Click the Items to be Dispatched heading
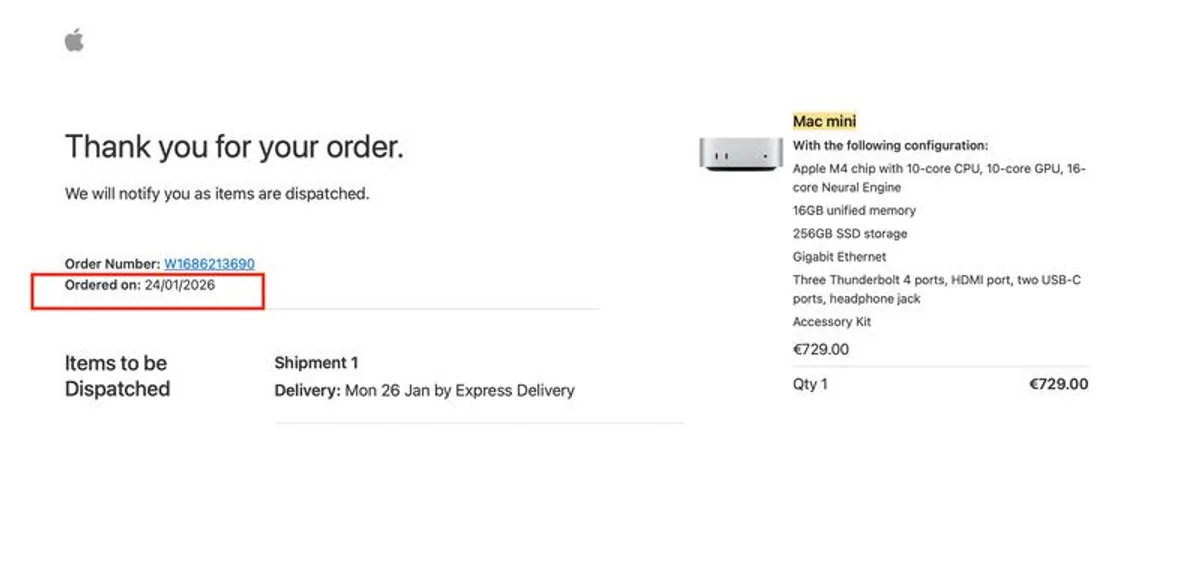The height and width of the screenshot is (581, 1200). click(117, 376)
